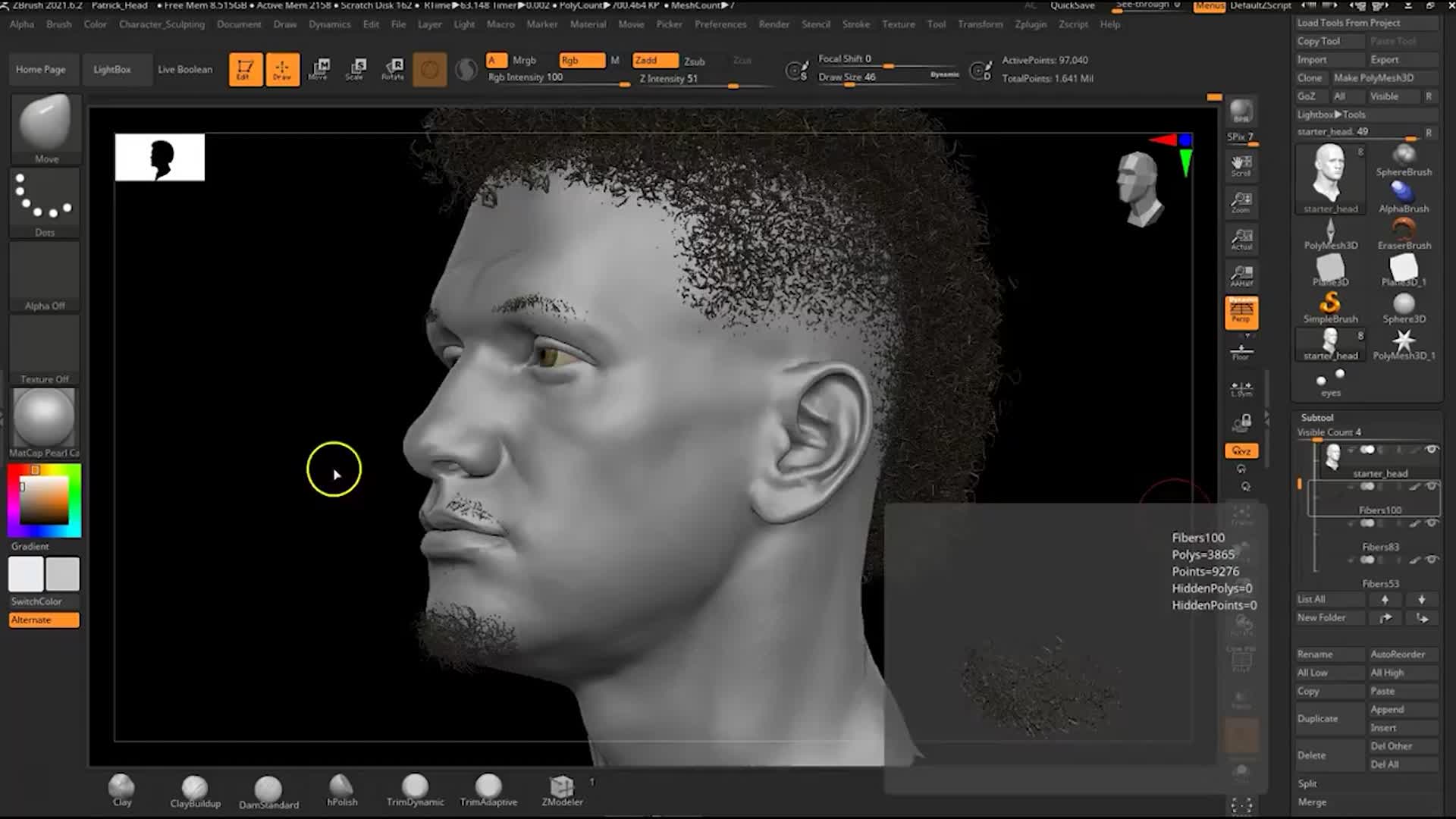Open the Dots stroke selector
This screenshot has height=819, width=1456.
point(45,202)
